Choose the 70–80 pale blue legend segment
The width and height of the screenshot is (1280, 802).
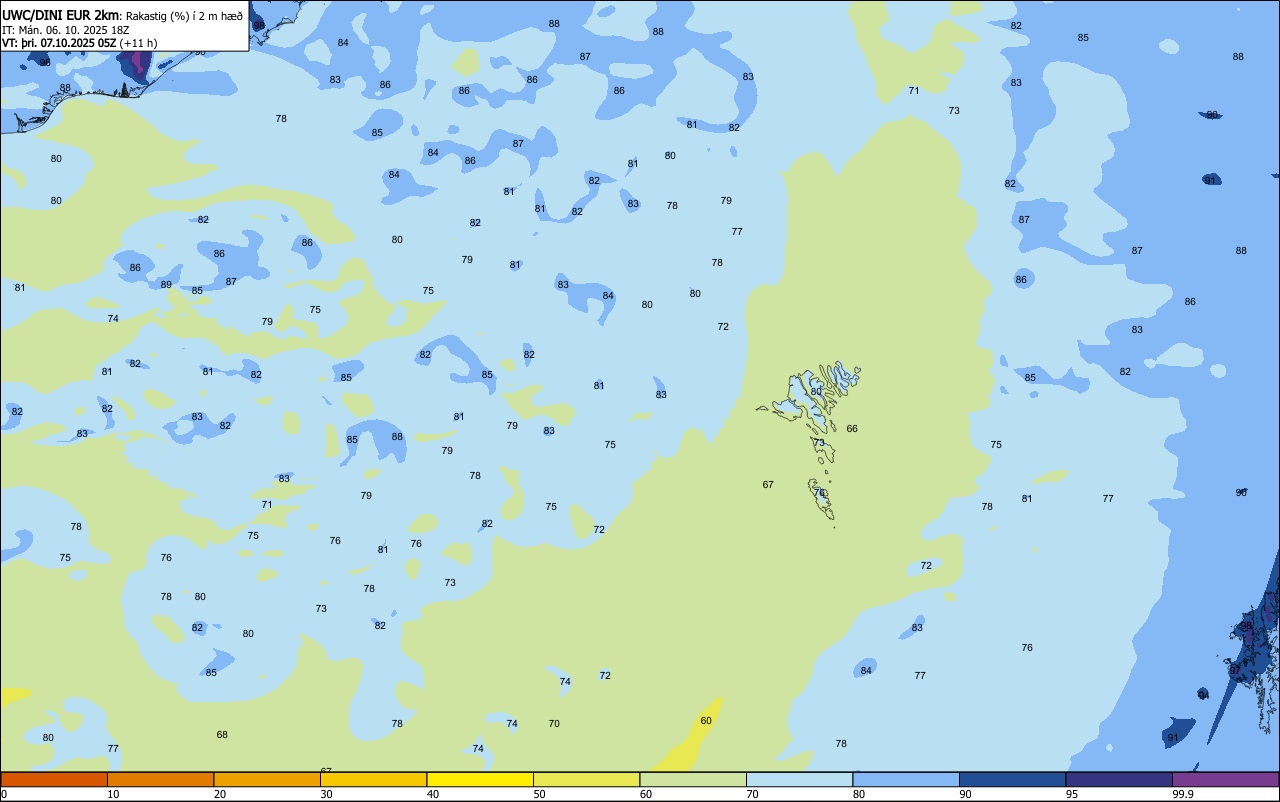tap(799, 779)
